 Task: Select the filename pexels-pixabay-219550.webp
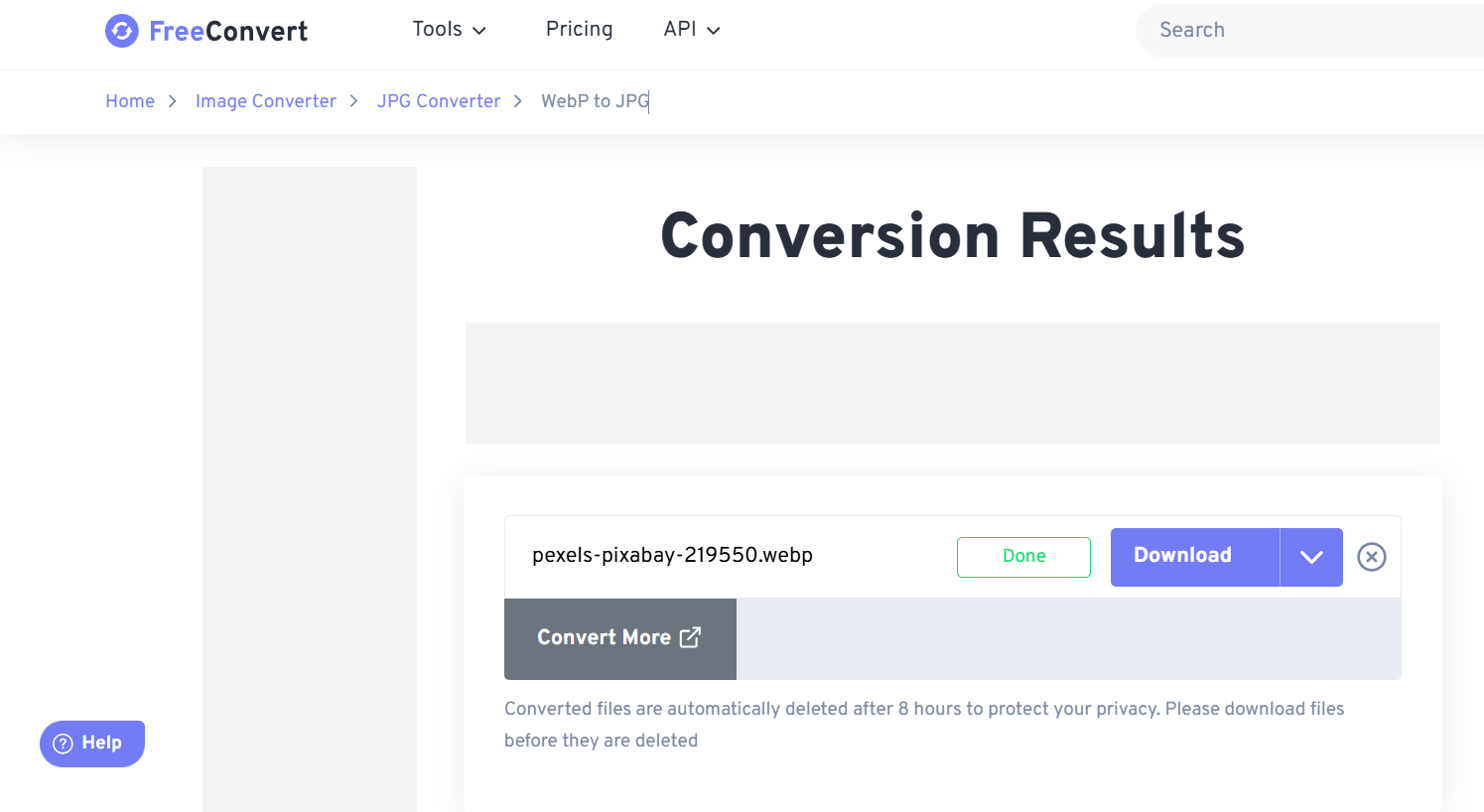(x=672, y=556)
